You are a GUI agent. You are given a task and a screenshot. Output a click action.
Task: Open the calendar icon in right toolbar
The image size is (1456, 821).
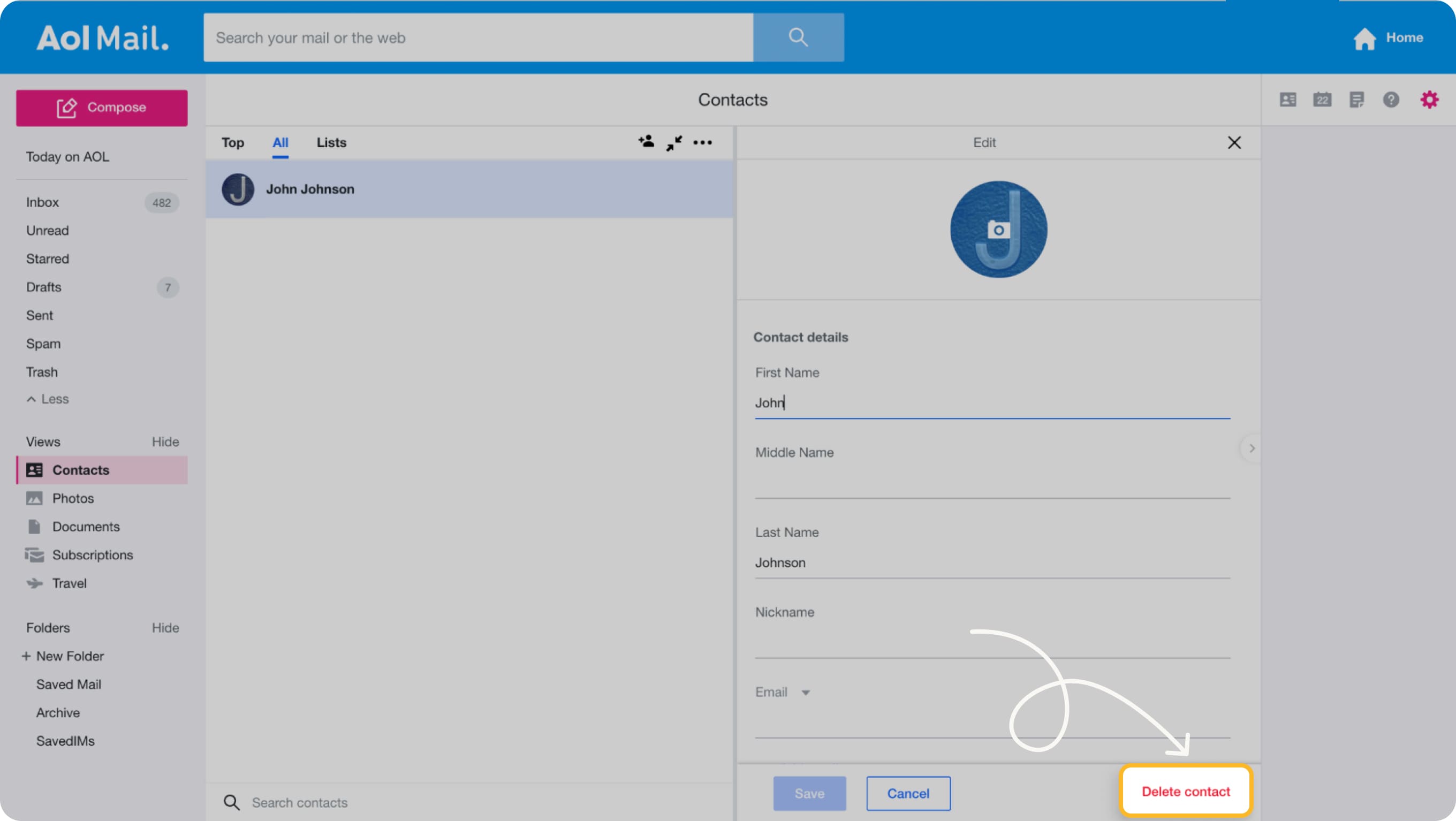point(1322,100)
